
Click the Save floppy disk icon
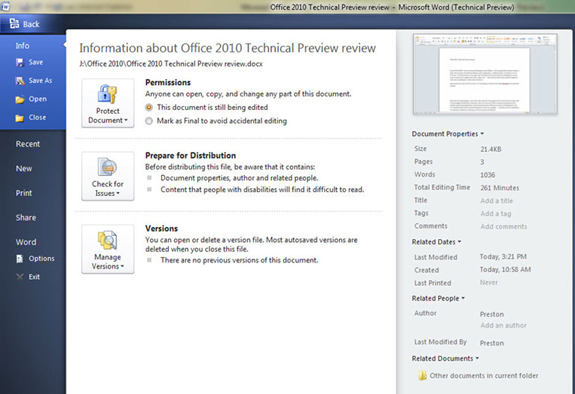pos(20,62)
